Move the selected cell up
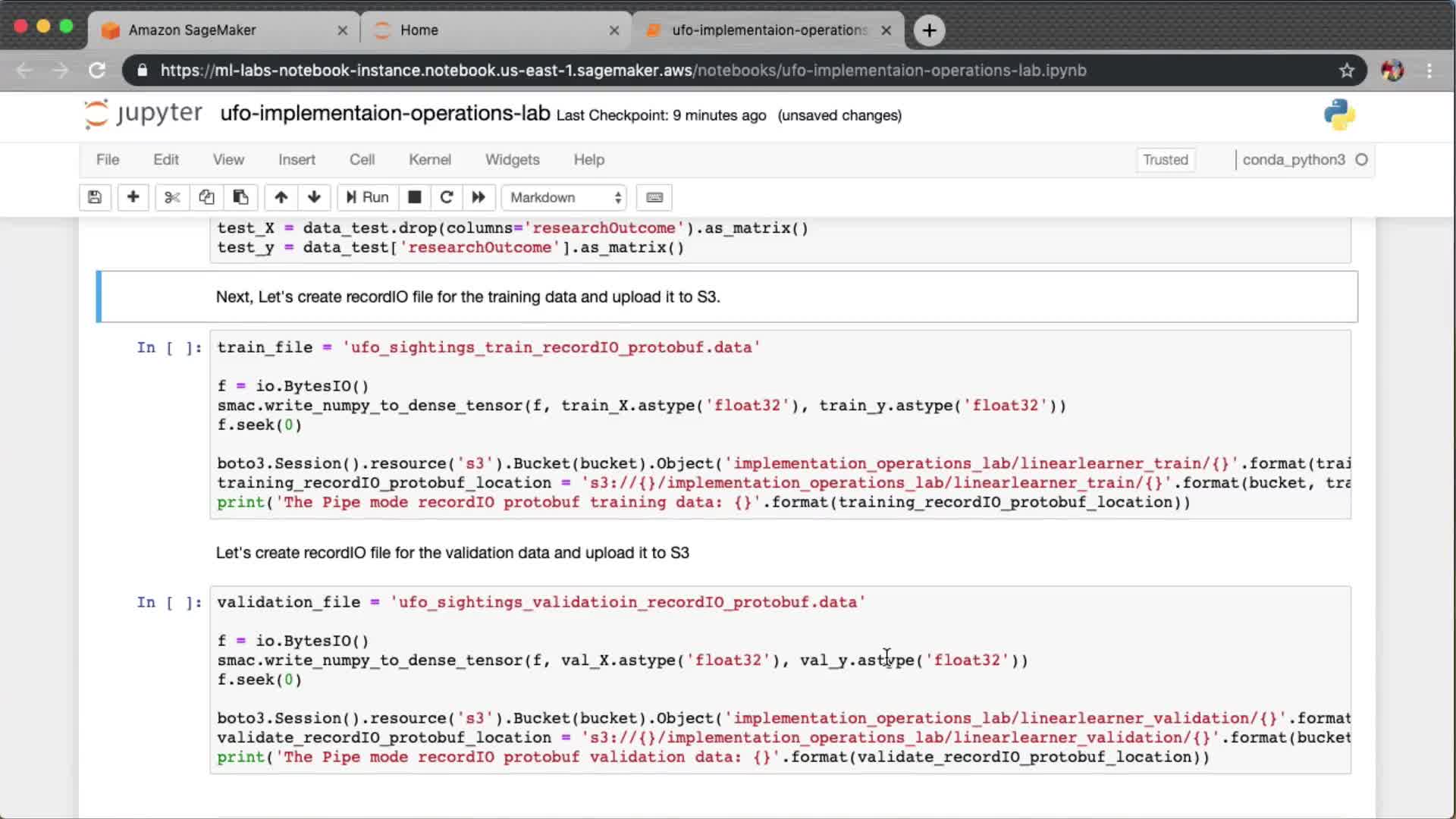 pos(281,197)
